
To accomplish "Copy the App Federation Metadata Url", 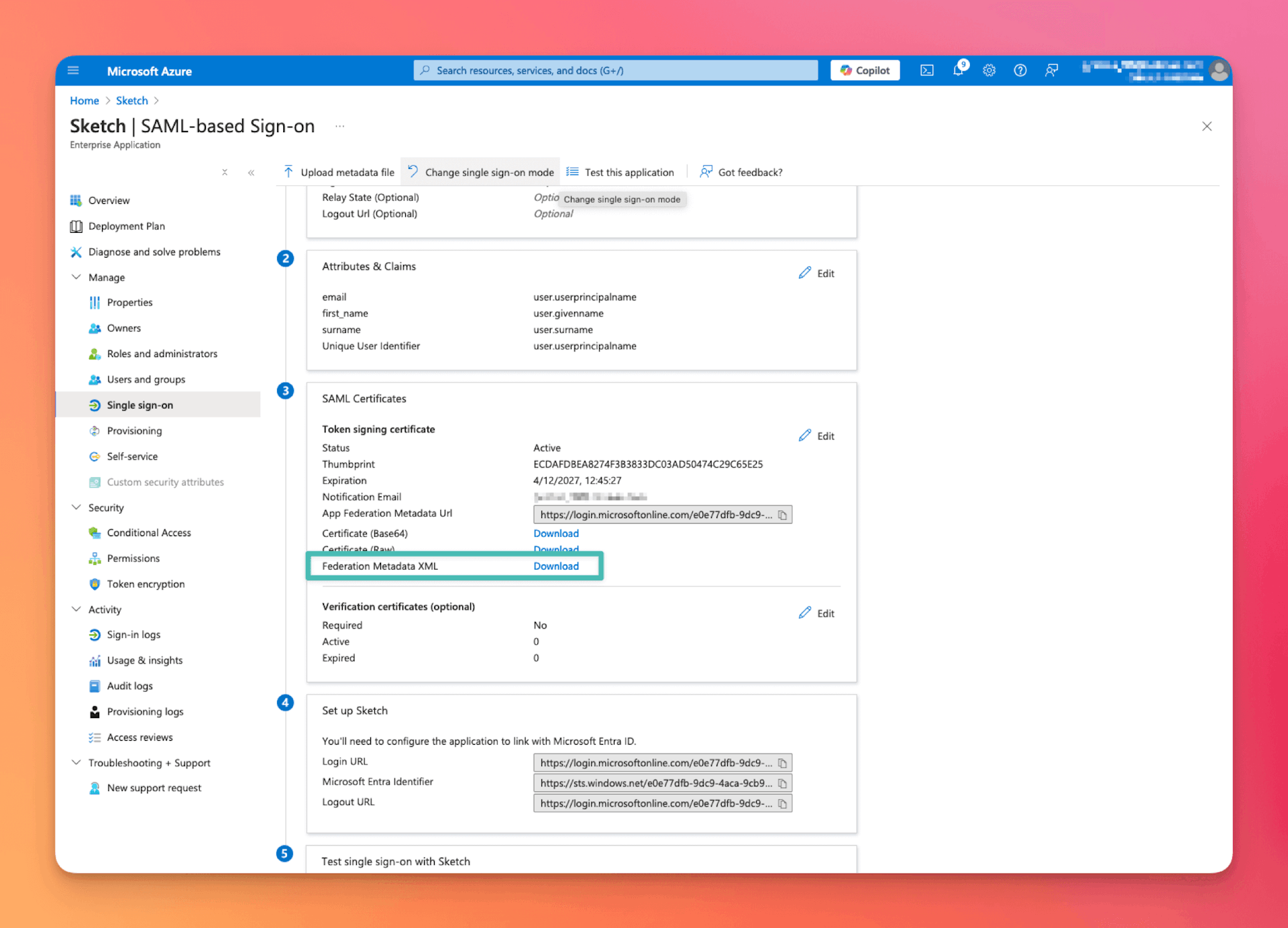I will 782,515.
